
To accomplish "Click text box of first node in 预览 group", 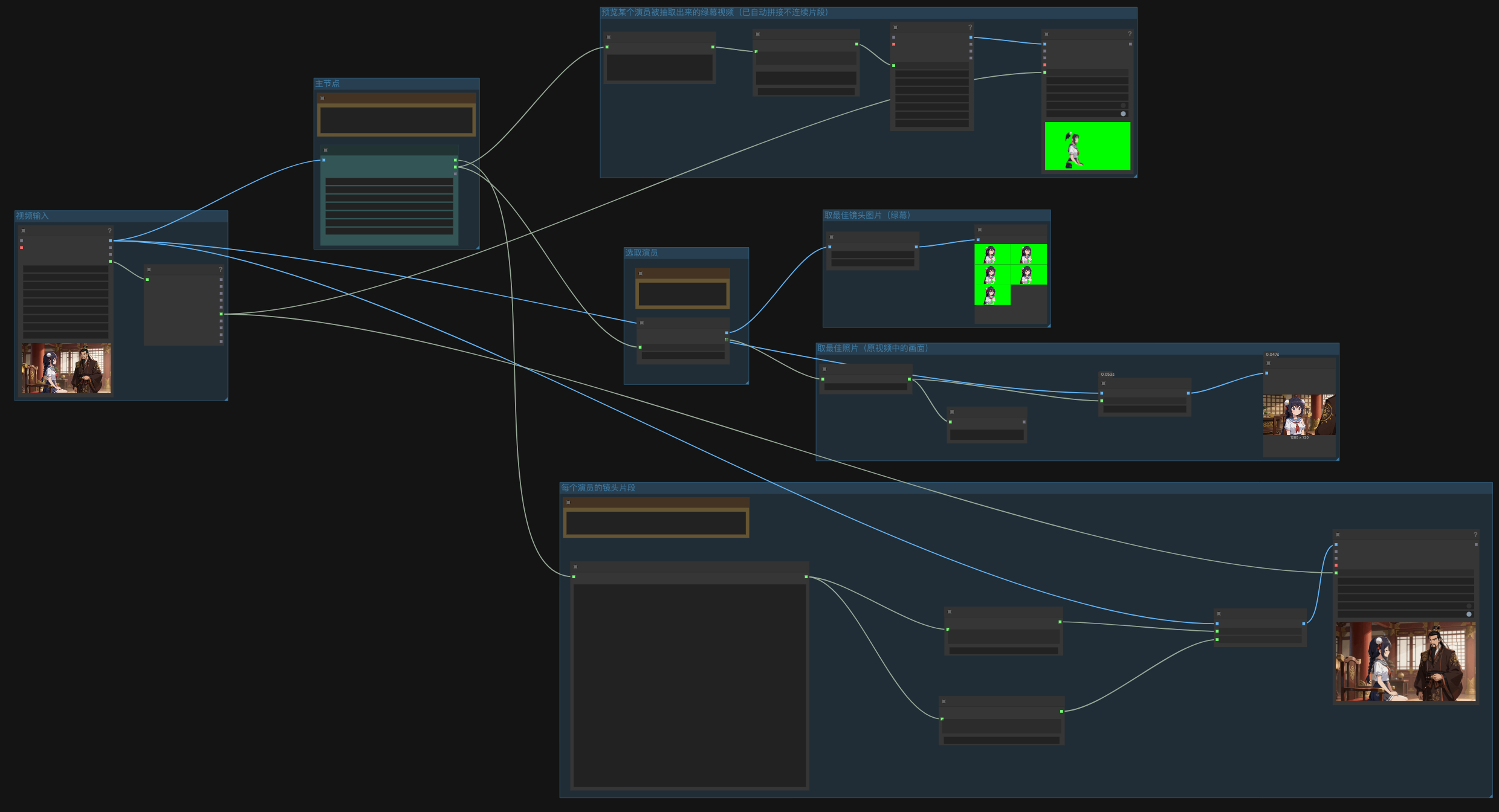I will pyautogui.click(x=659, y=68).
